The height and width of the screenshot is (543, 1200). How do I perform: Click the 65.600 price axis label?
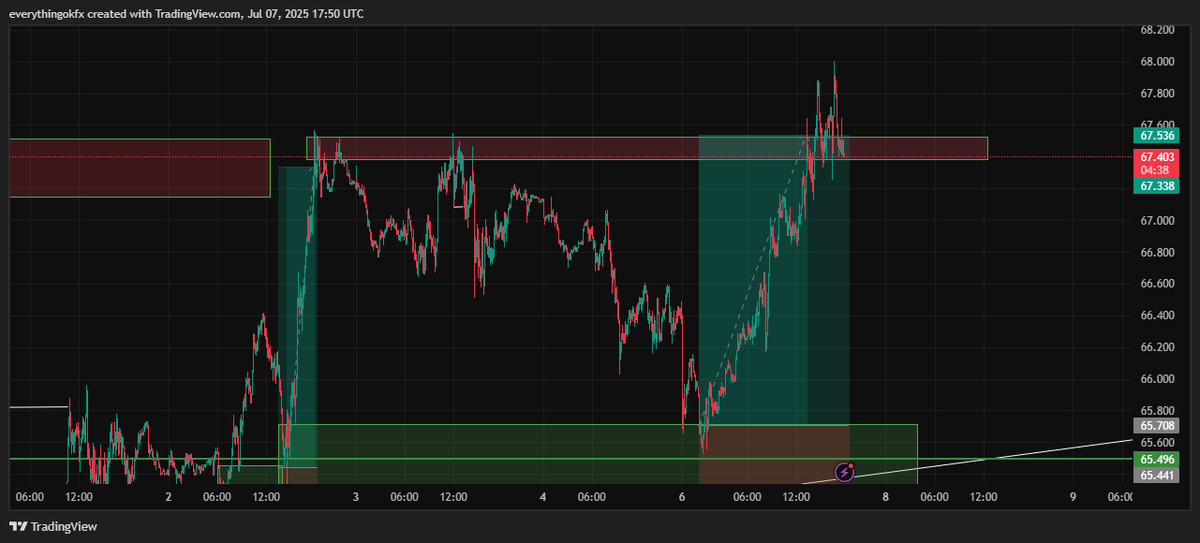[x=1157, y=443]
